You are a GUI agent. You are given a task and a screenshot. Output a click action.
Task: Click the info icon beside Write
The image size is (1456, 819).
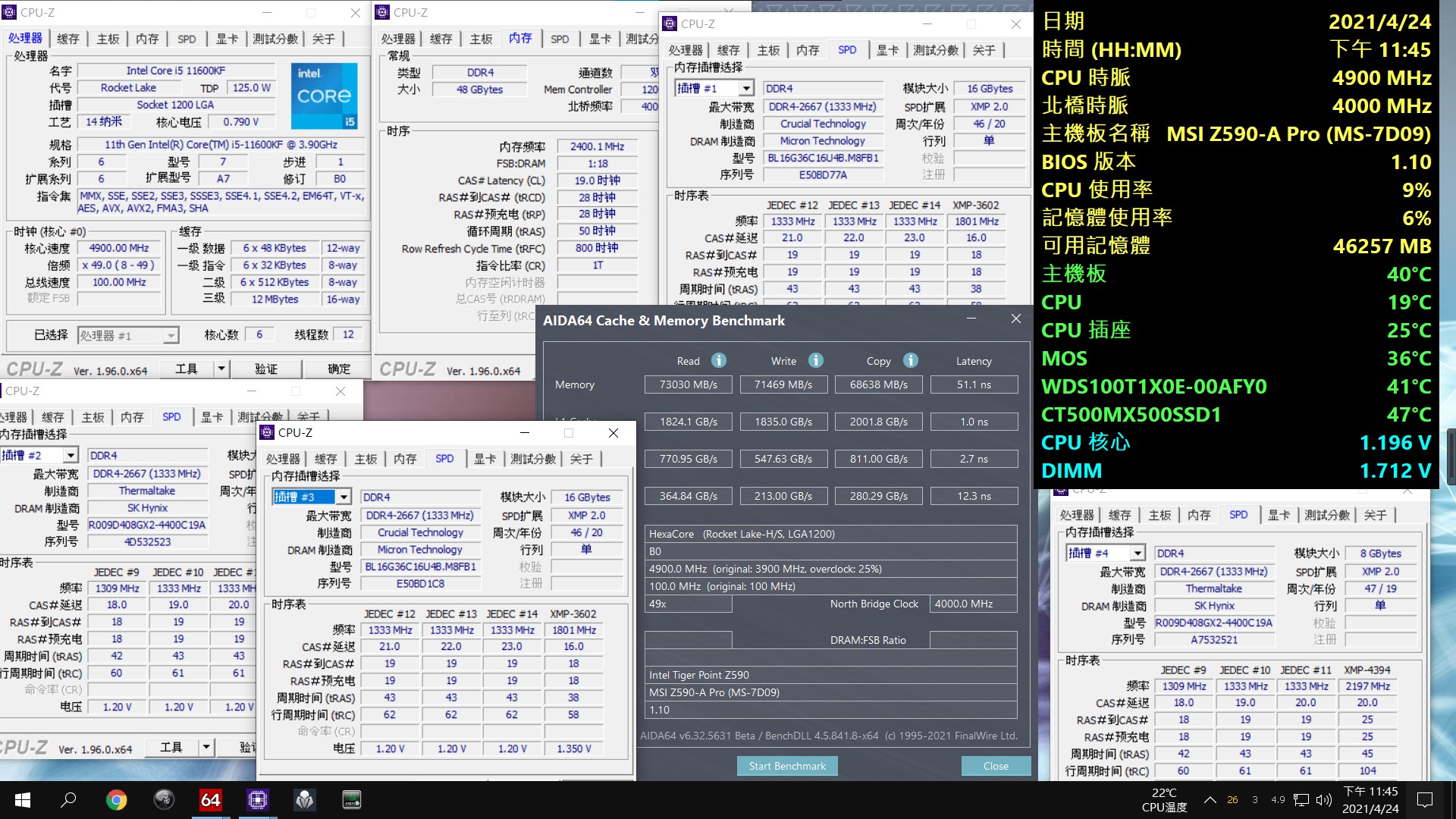pos(815,360)
